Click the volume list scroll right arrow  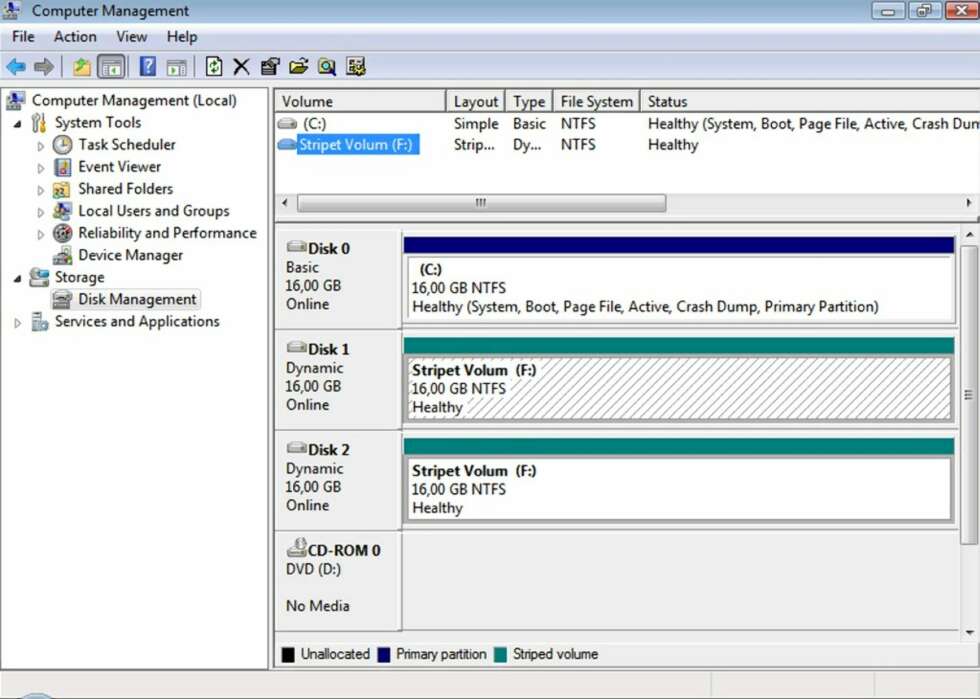[x=969, y=203]
